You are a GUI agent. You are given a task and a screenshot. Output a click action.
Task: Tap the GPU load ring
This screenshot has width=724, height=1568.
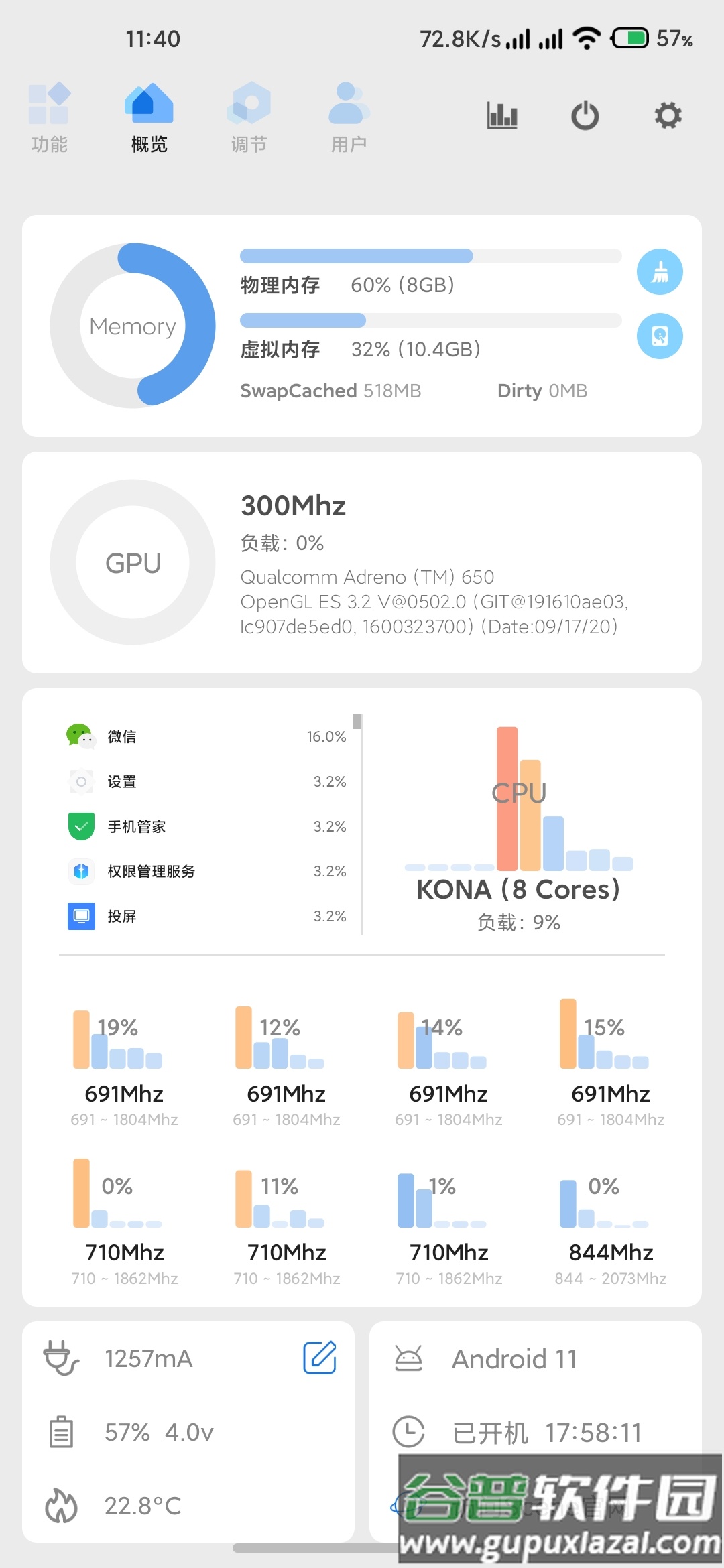click(x=133, y=563)
